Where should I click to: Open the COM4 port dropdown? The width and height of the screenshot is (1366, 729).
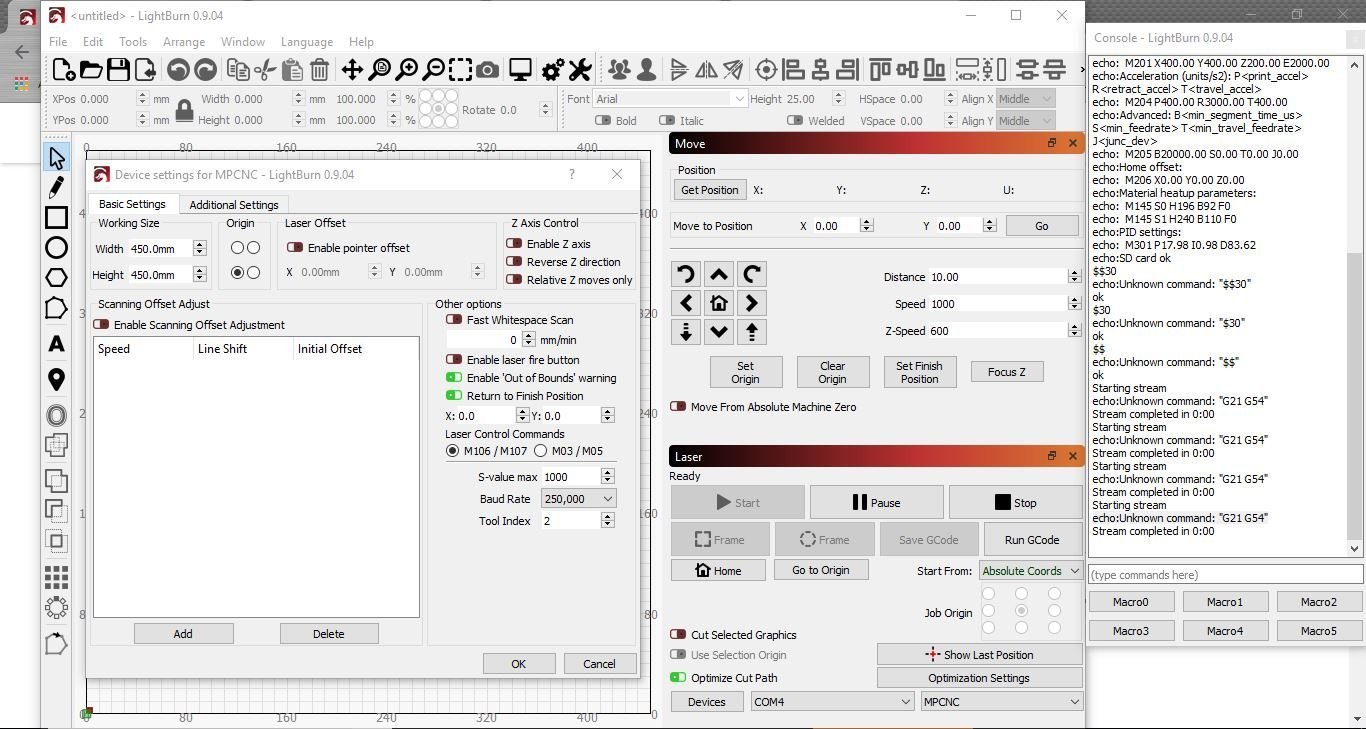tap(832, 702)
